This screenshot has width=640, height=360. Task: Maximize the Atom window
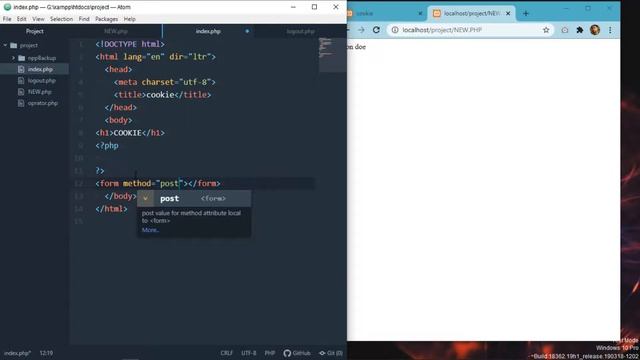[314, 7]
